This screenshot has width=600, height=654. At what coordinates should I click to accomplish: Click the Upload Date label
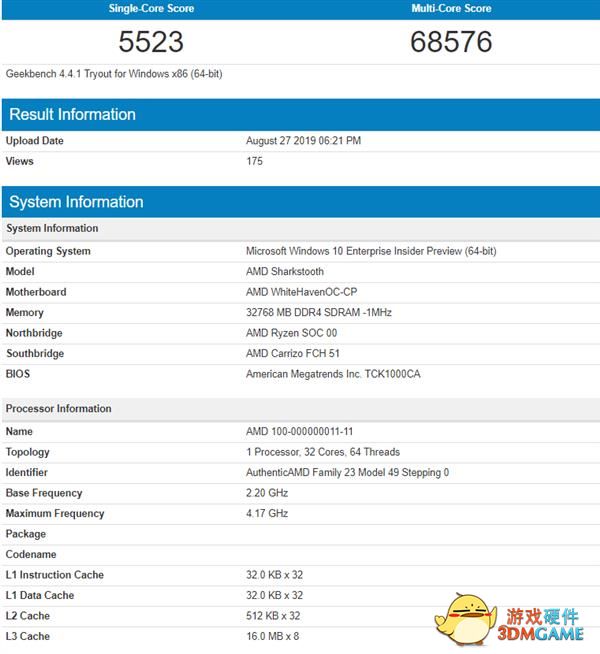[35, 141]
